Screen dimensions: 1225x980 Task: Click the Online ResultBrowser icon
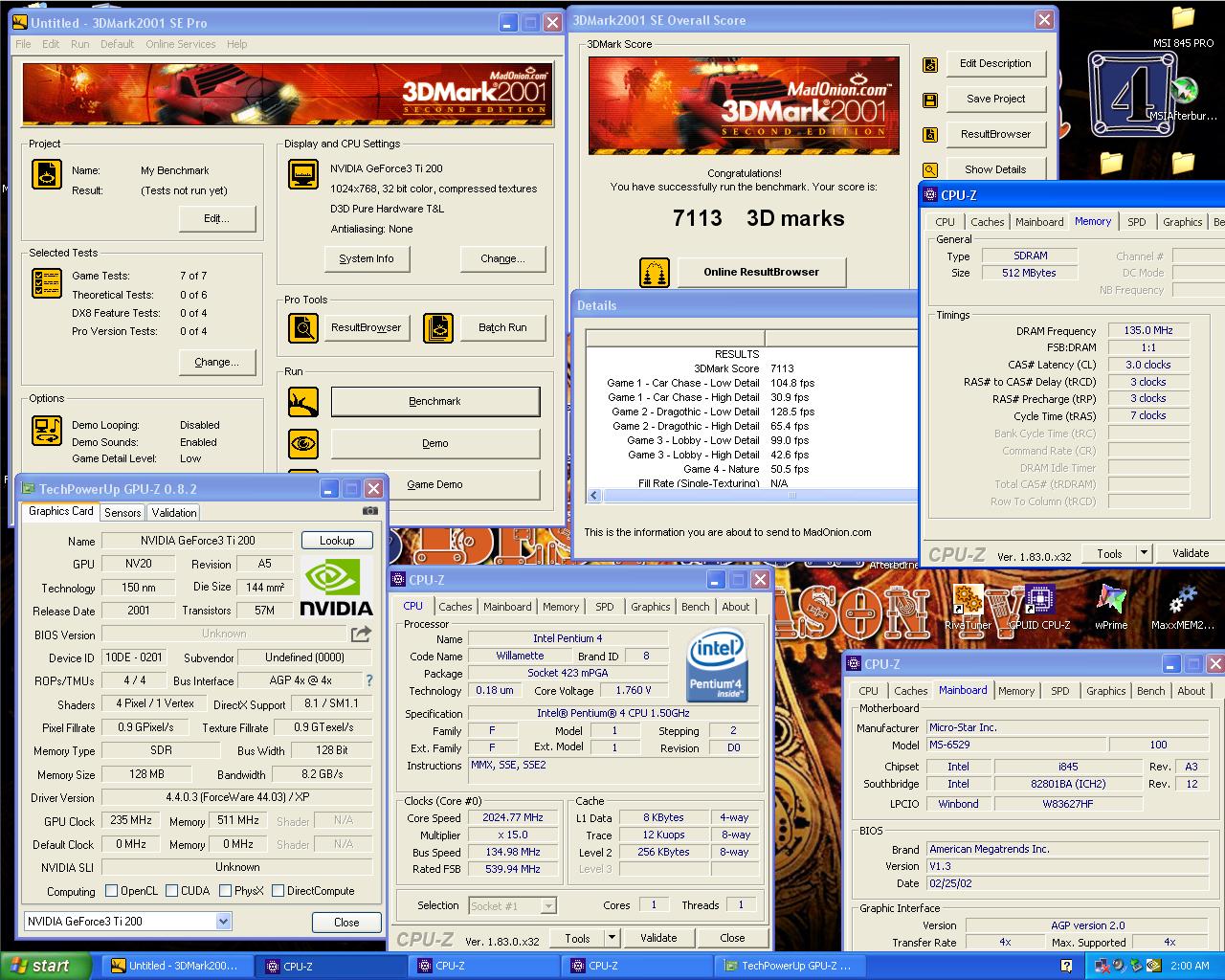point(655,273)
